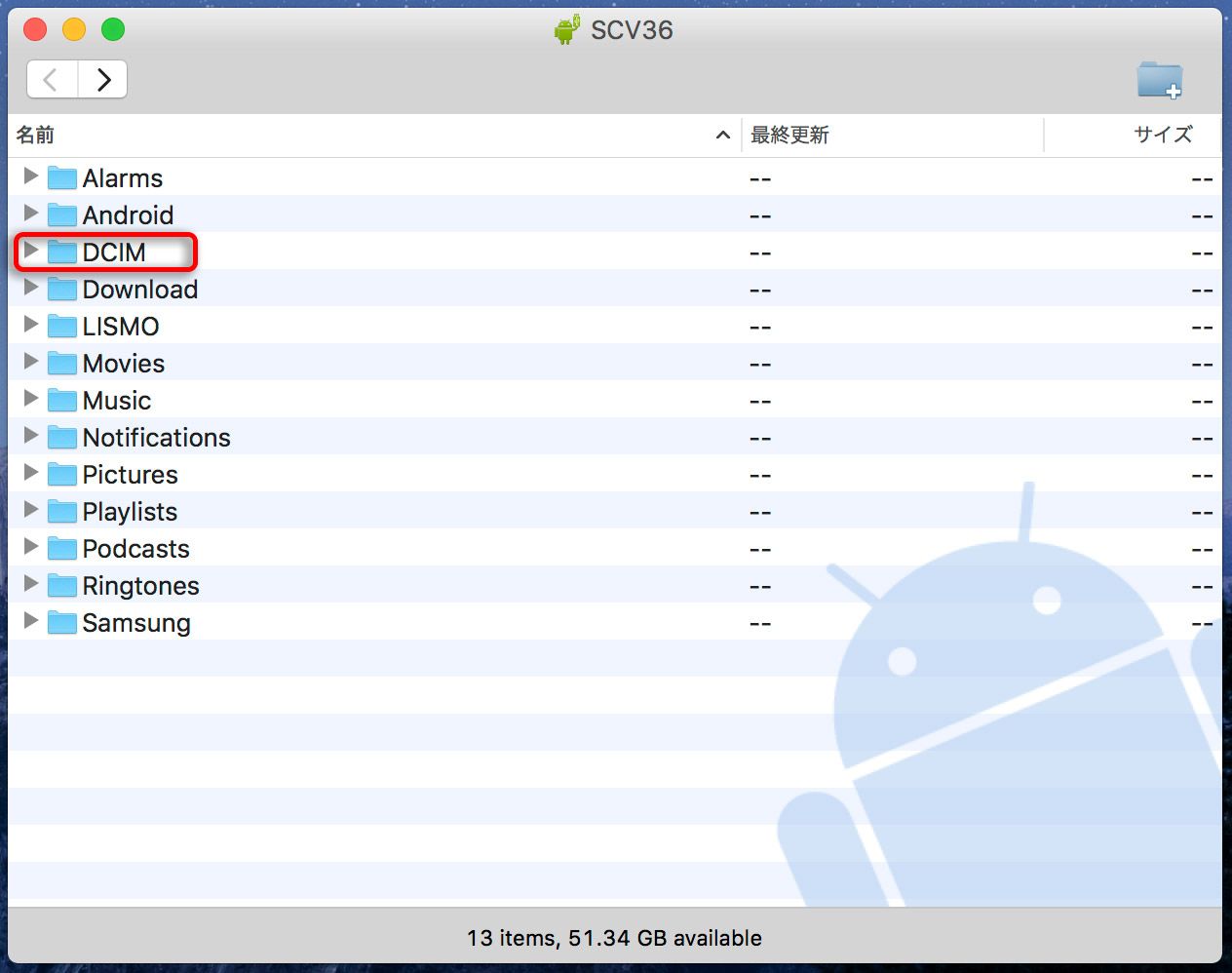Click the Android icon beside SCV36 title
Image resolution: width=1232 pixels, height=973 pixels.
pyautogui.click(x=566, y=30)
